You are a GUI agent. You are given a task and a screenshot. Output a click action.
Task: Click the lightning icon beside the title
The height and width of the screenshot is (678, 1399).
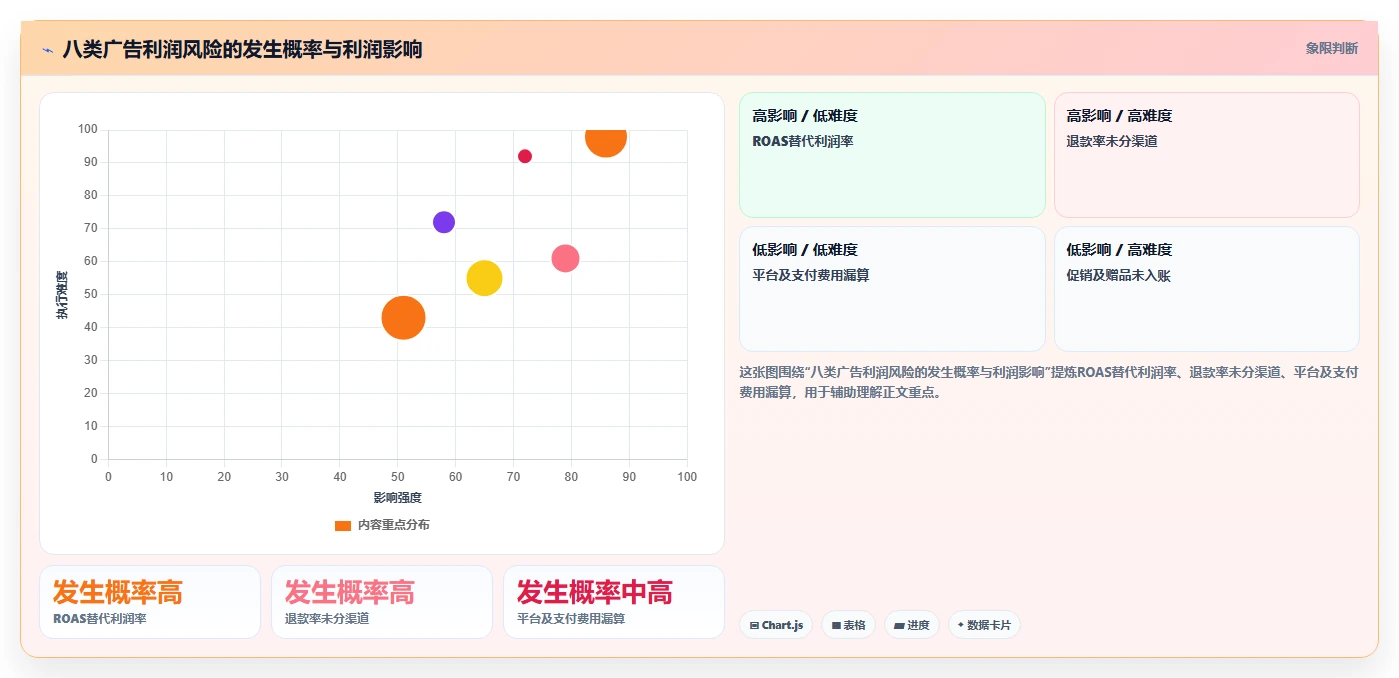tap(47, 49)
